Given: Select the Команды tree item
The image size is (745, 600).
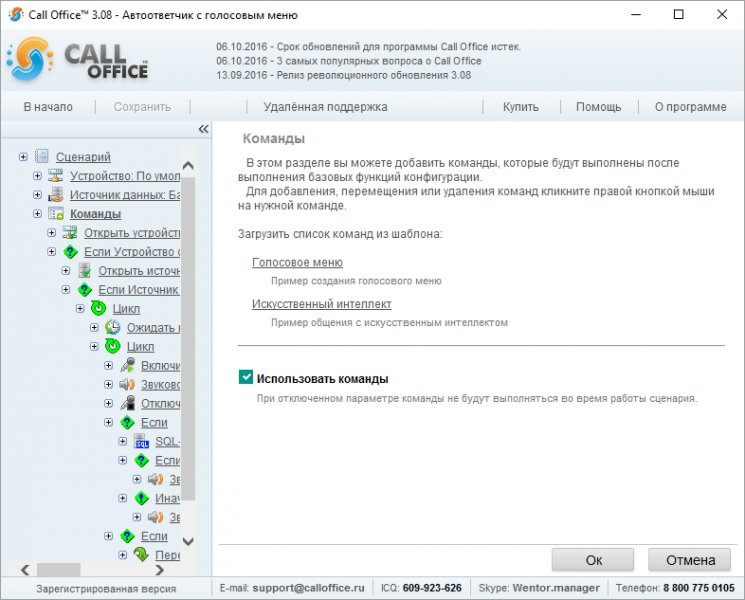Looking at the screenshot, I should coord(96,214).
